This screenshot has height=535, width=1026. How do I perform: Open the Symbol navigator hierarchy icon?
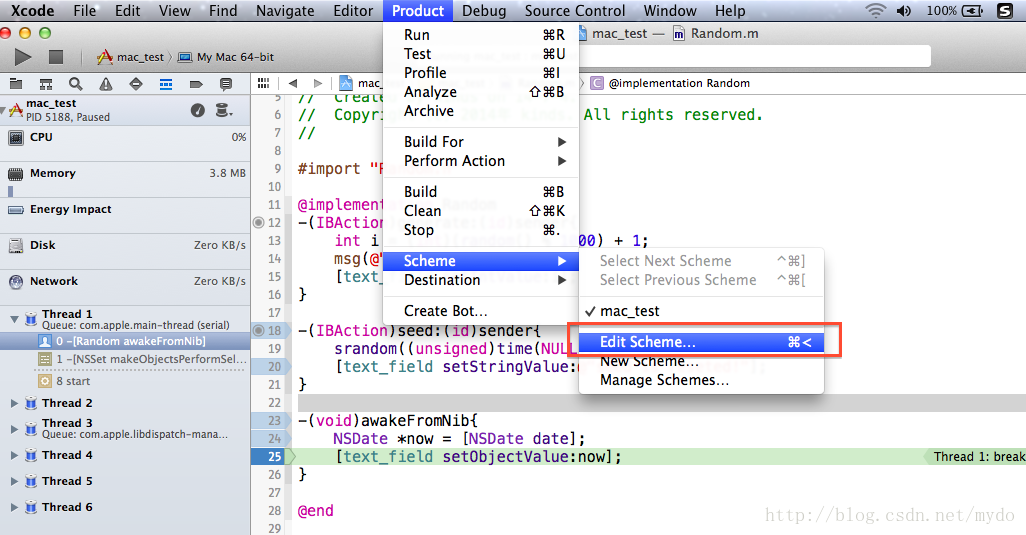pos(46,84)
